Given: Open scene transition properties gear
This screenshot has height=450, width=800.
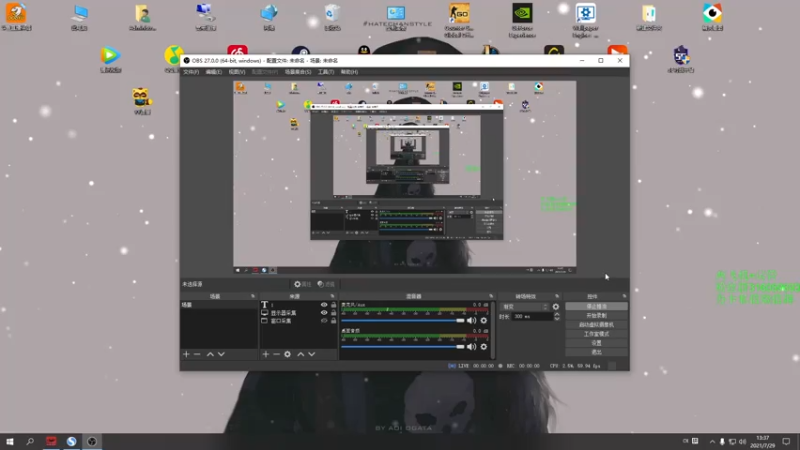Looking at the screenshot, I should [556, 307].
